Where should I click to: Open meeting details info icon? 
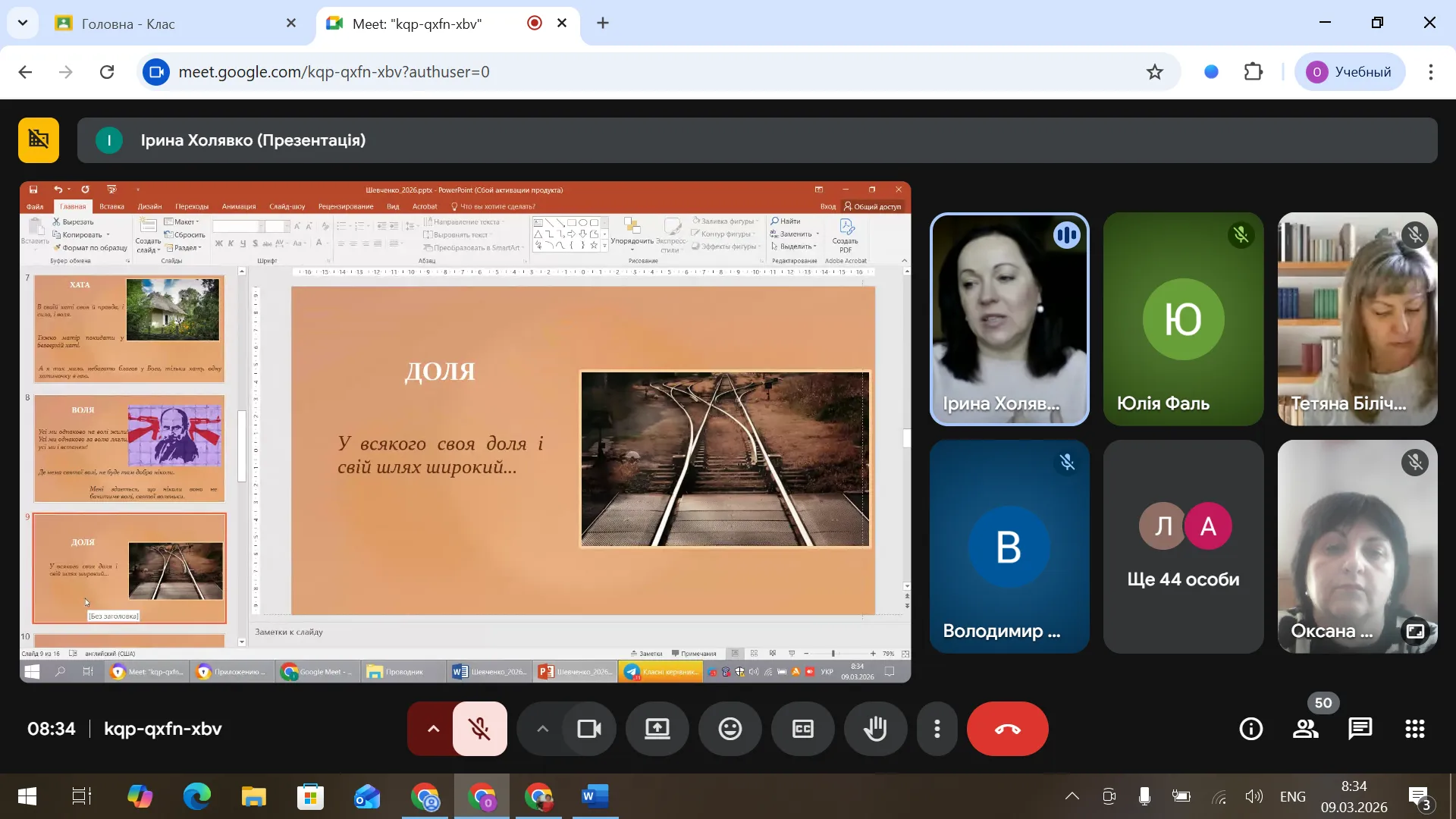pyautogui.click(x=1250, y=730)
